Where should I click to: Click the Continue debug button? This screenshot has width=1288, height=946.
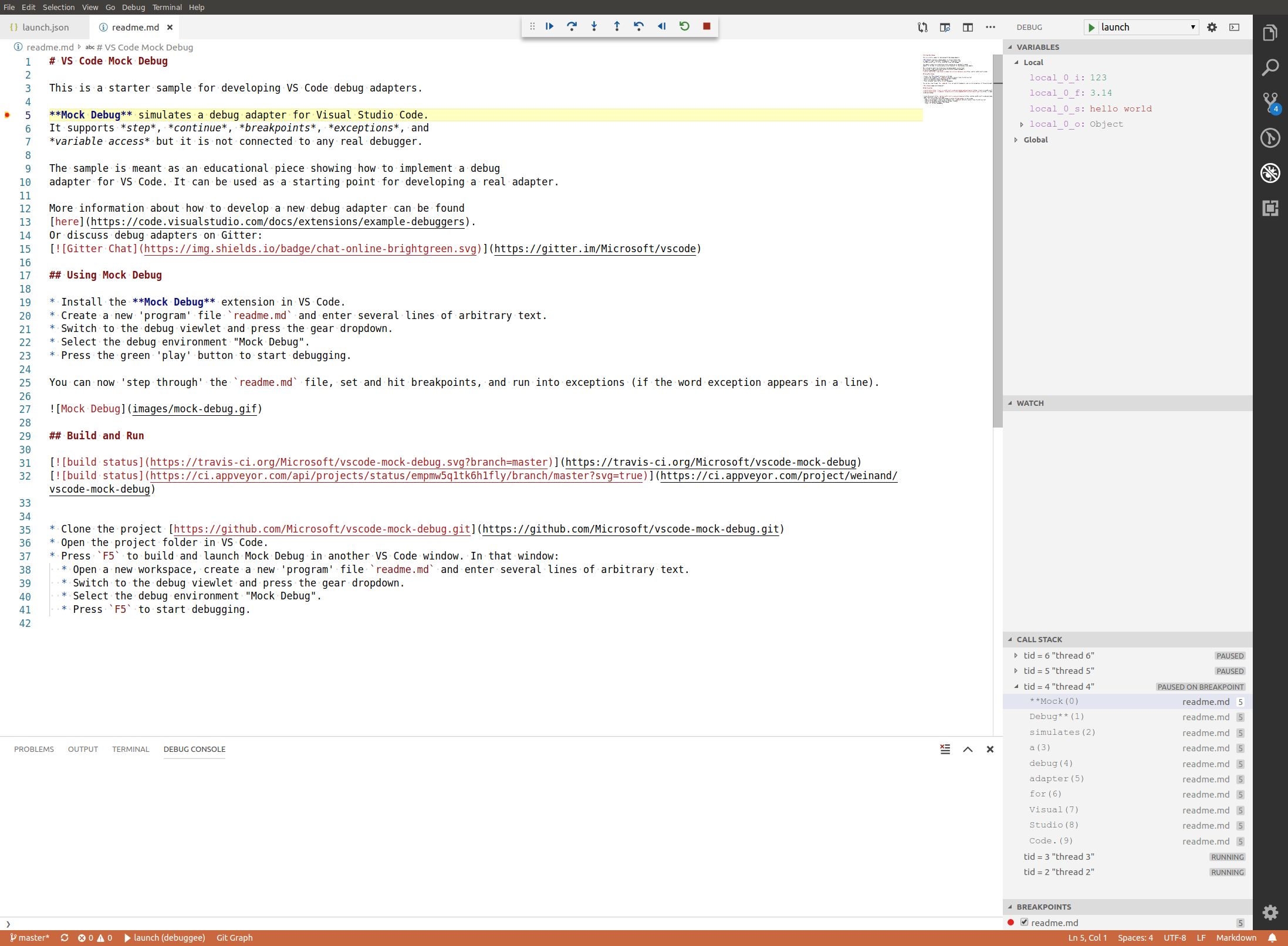click(x=549, y=26)
